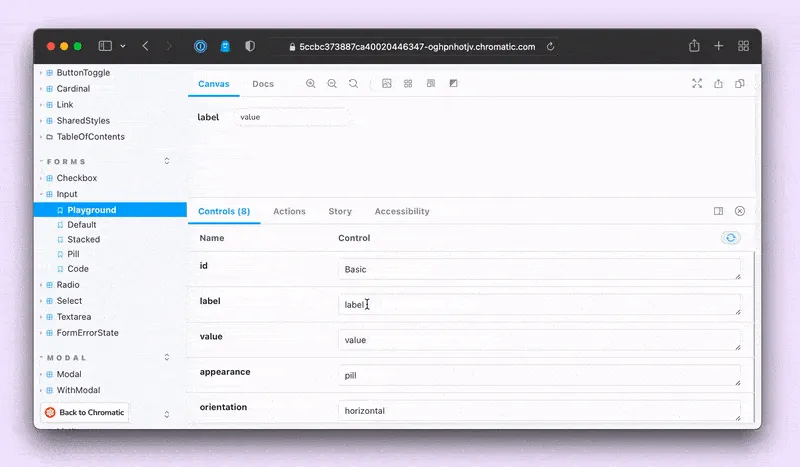This screenshot has width=800, height=467.
Task: Close the addons panel
Action: (x=740, y=211)
